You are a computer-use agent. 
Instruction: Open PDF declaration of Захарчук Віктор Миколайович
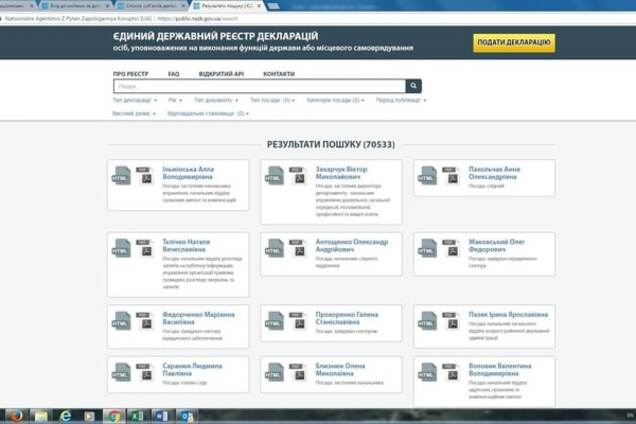point(297,176)
